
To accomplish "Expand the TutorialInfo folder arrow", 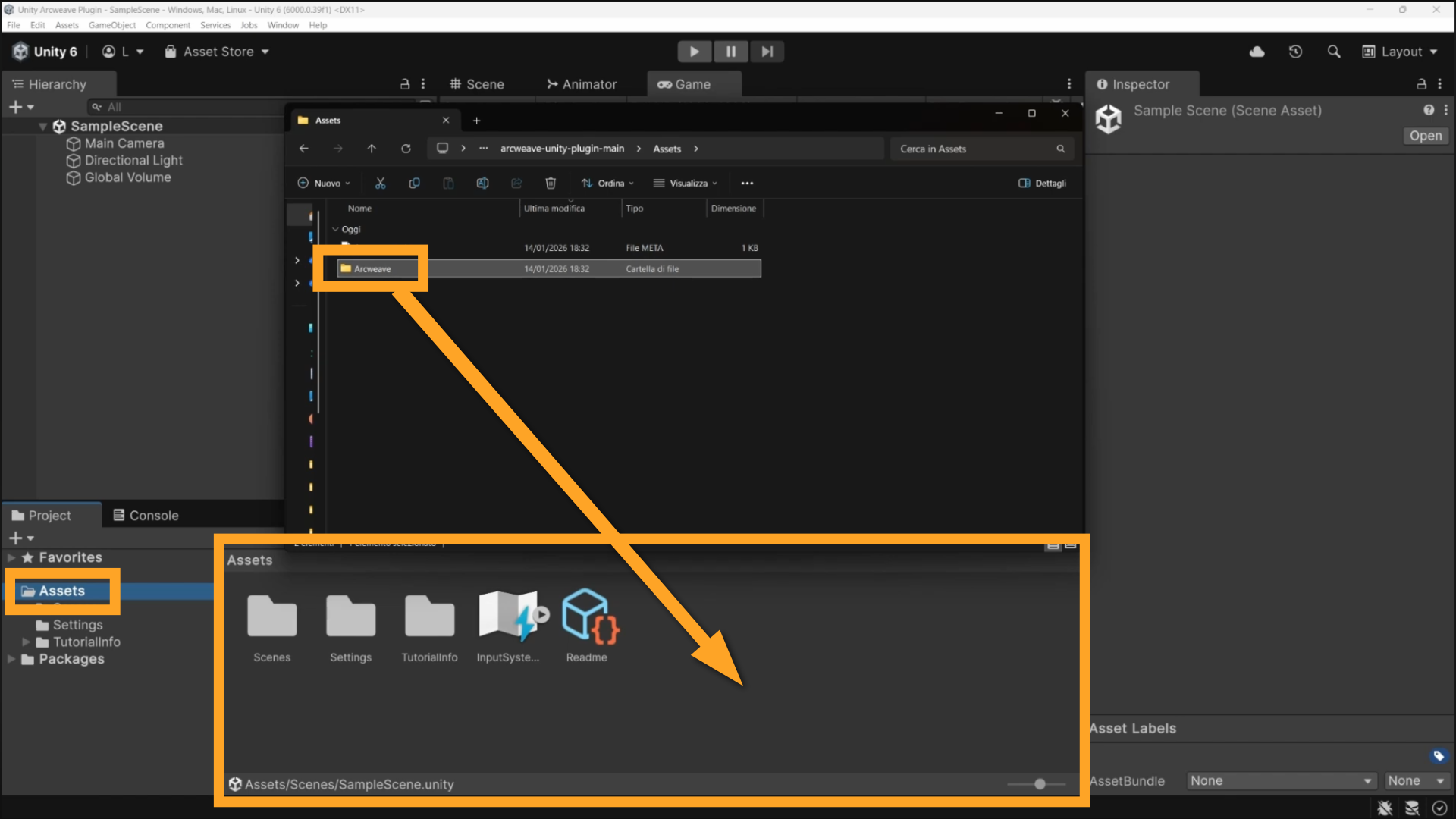I will [27, 642].
